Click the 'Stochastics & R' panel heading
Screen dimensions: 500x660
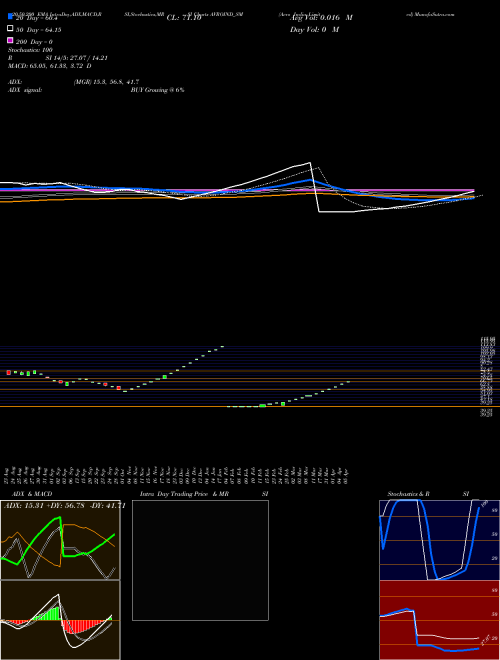(408, 494)
